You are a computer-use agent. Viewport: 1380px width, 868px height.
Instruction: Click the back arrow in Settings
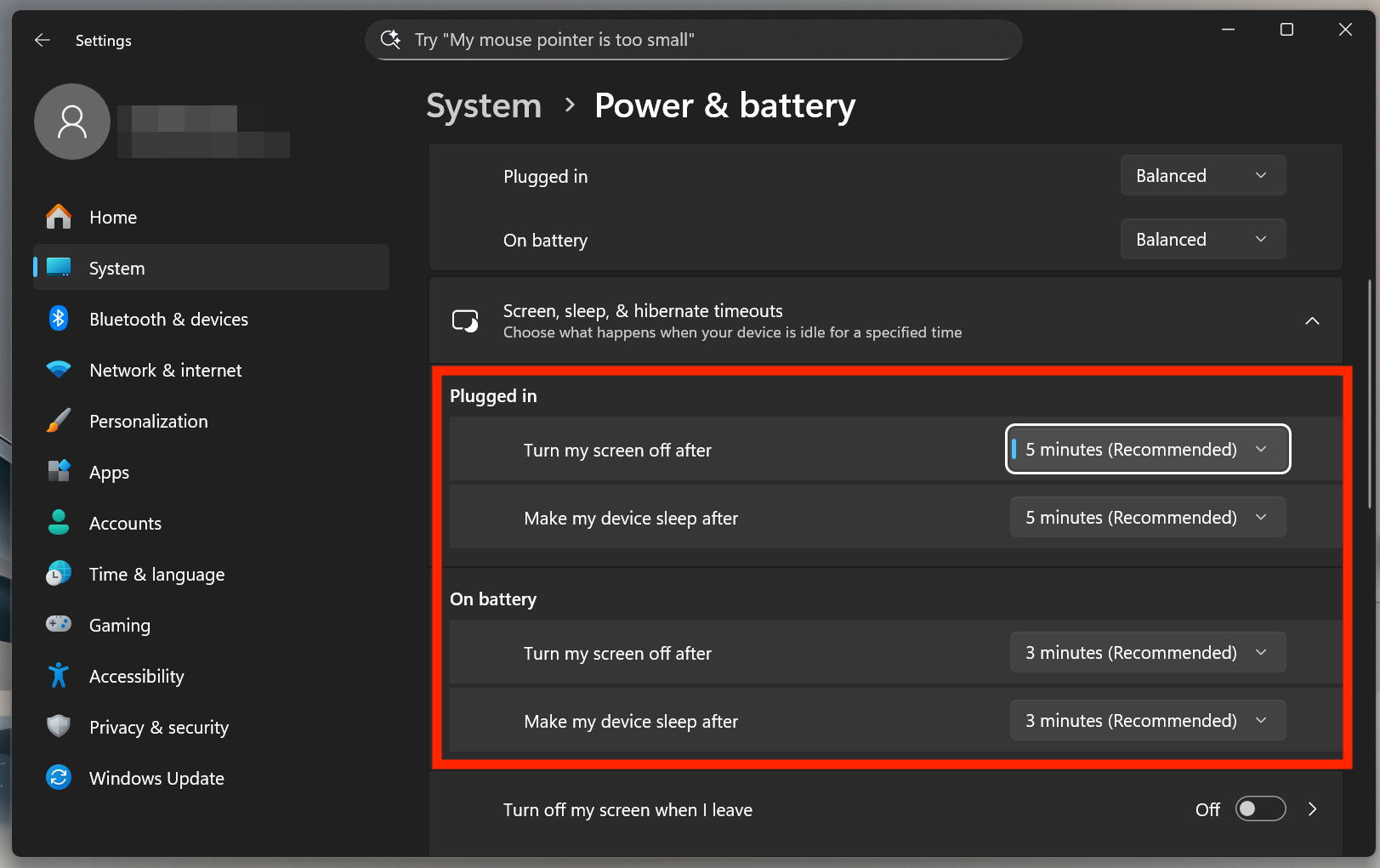(x=43, y=40)
